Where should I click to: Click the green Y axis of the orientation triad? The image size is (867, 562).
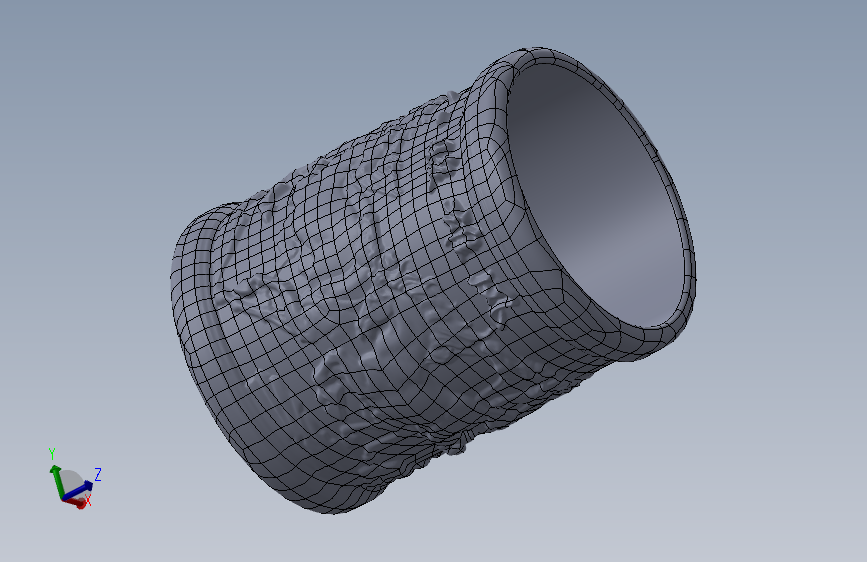coord(56,481)
